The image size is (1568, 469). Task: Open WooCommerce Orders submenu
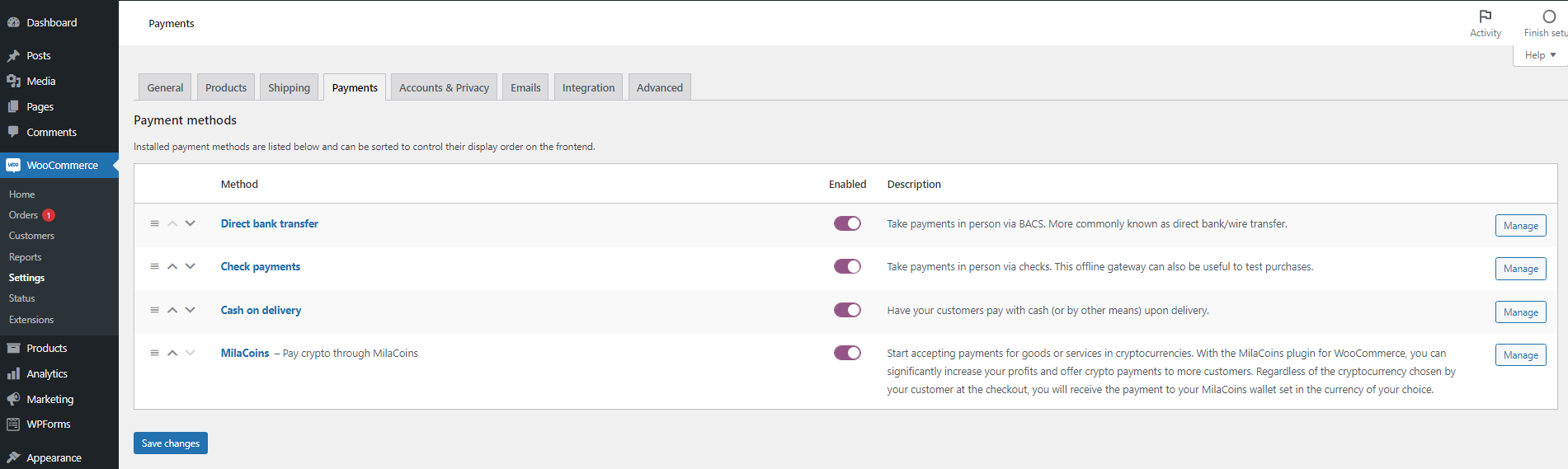(23, 215)
